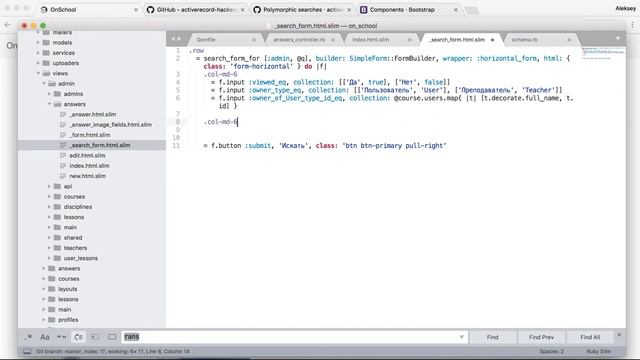Viewport: 640px width, 360px height.
Task: Open Ruby Slim syntax selector
Action: click(x=598, y=351)
